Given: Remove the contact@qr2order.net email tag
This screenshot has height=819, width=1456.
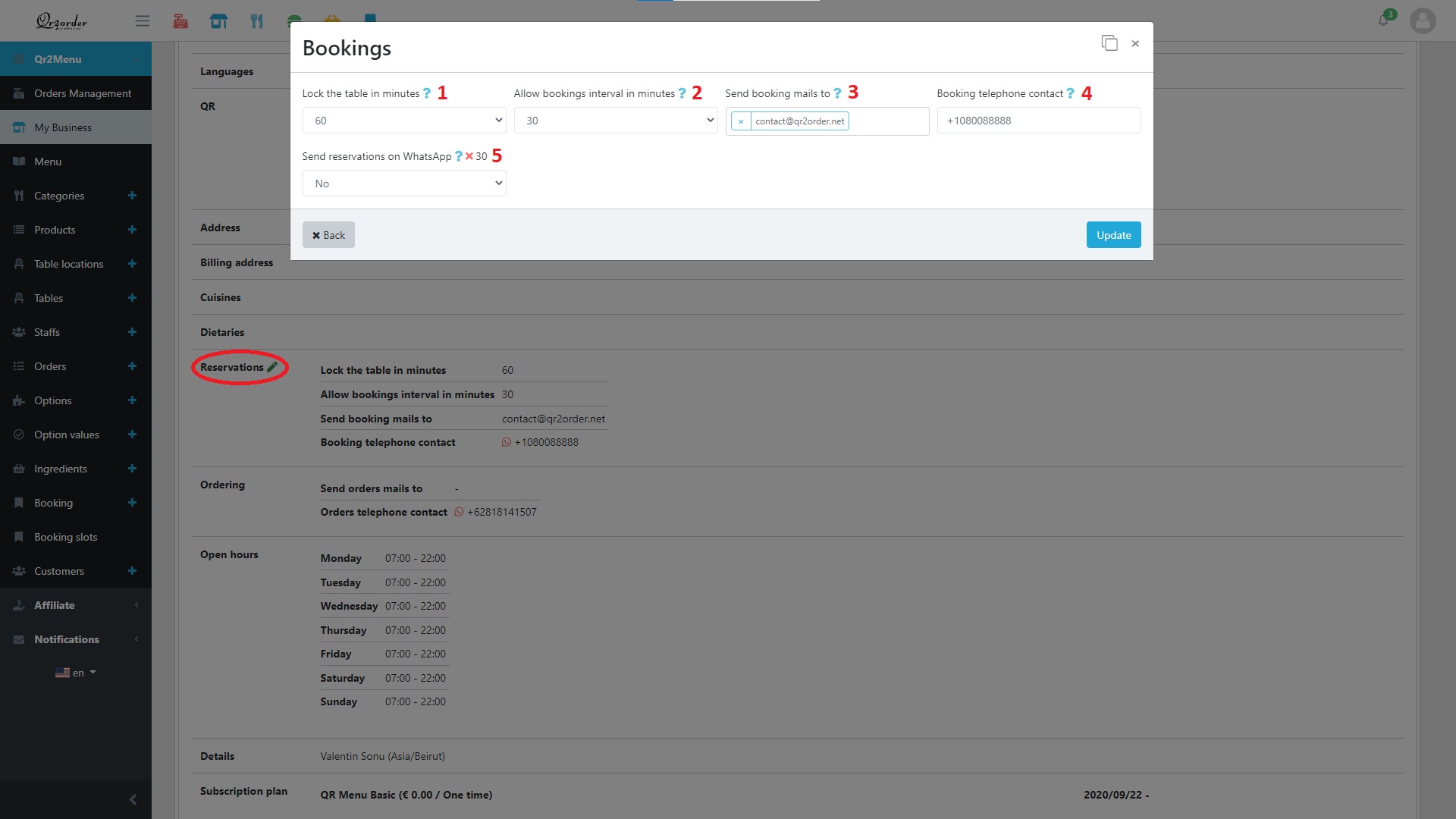Looking at the screenshot, I should [x=741, y=121].
